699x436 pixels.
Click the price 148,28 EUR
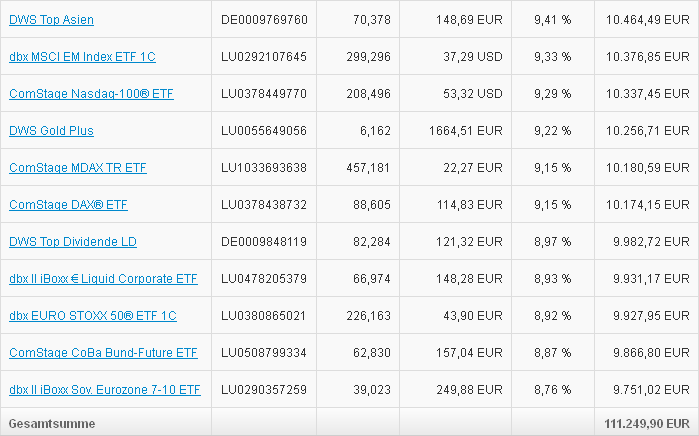click(x=469, y=279)
